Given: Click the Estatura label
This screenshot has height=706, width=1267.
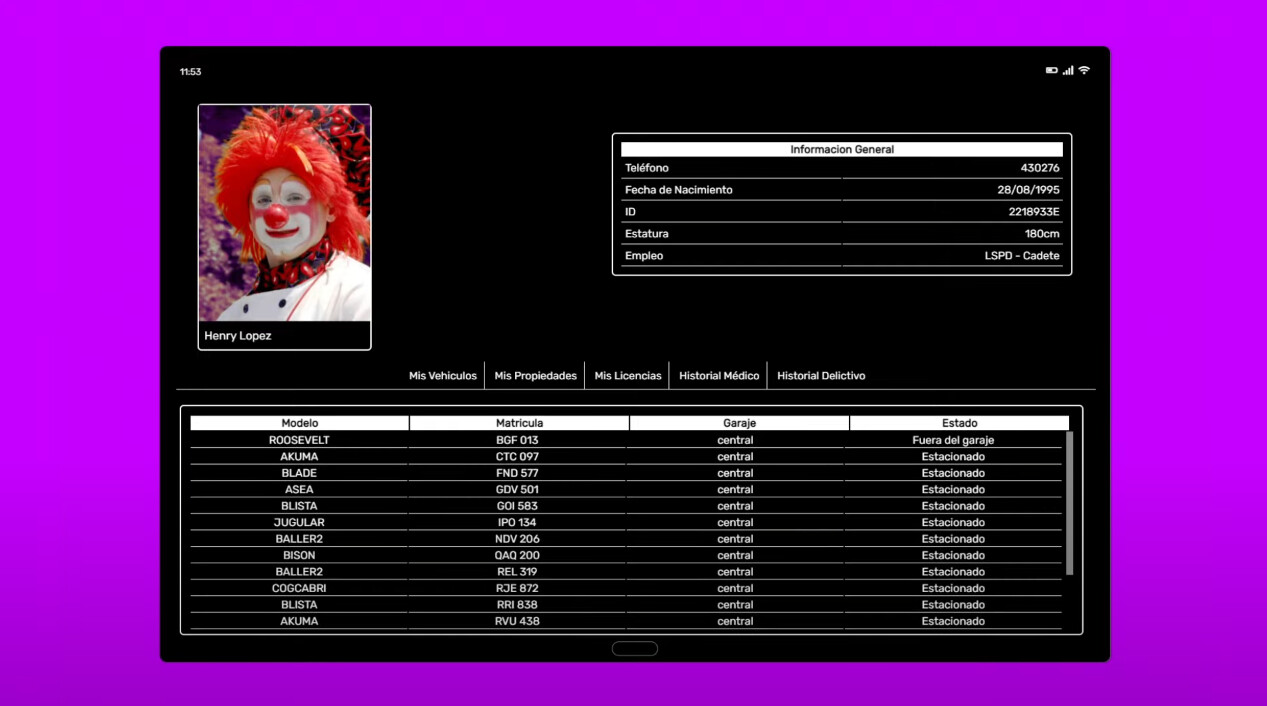Looking at the screenshot, I should point(647,234).
